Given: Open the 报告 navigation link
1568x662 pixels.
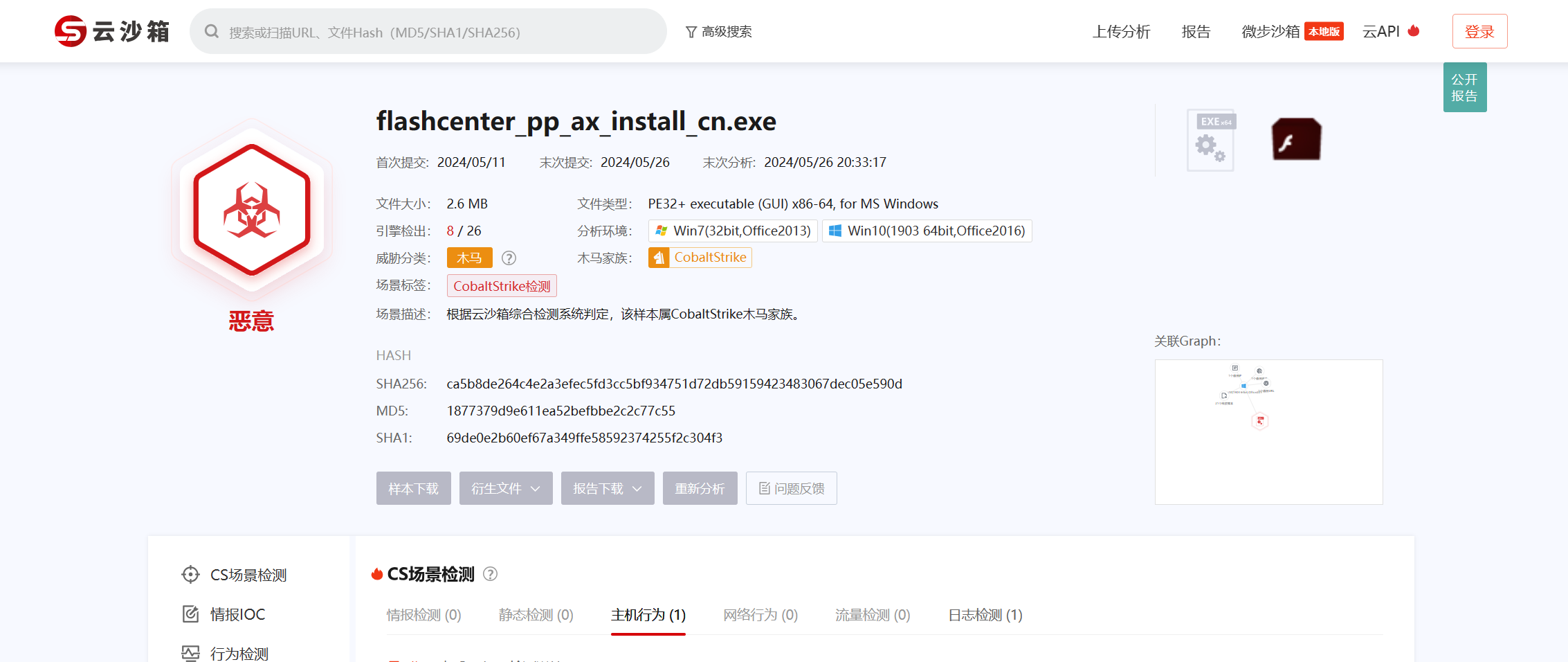Looking at the screenshot, I should coord(1196,32).
